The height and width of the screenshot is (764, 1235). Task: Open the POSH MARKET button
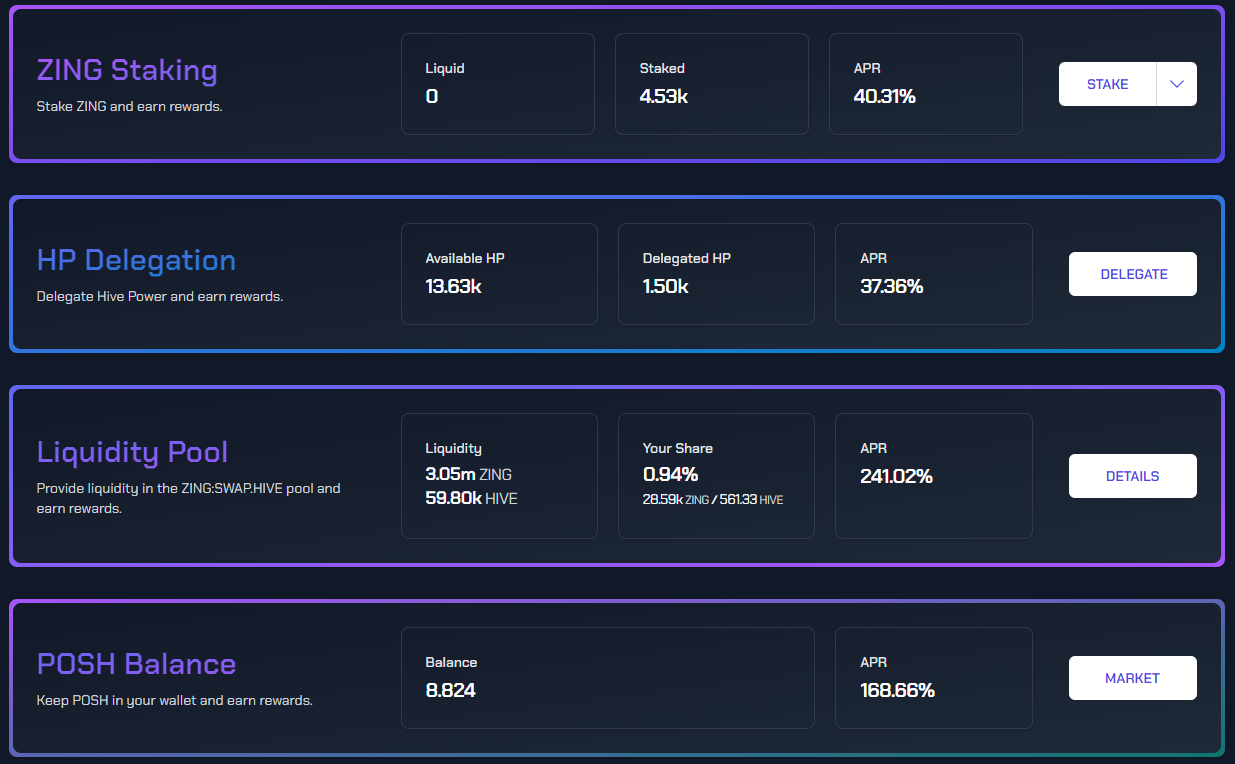[x=1133, y=678]
